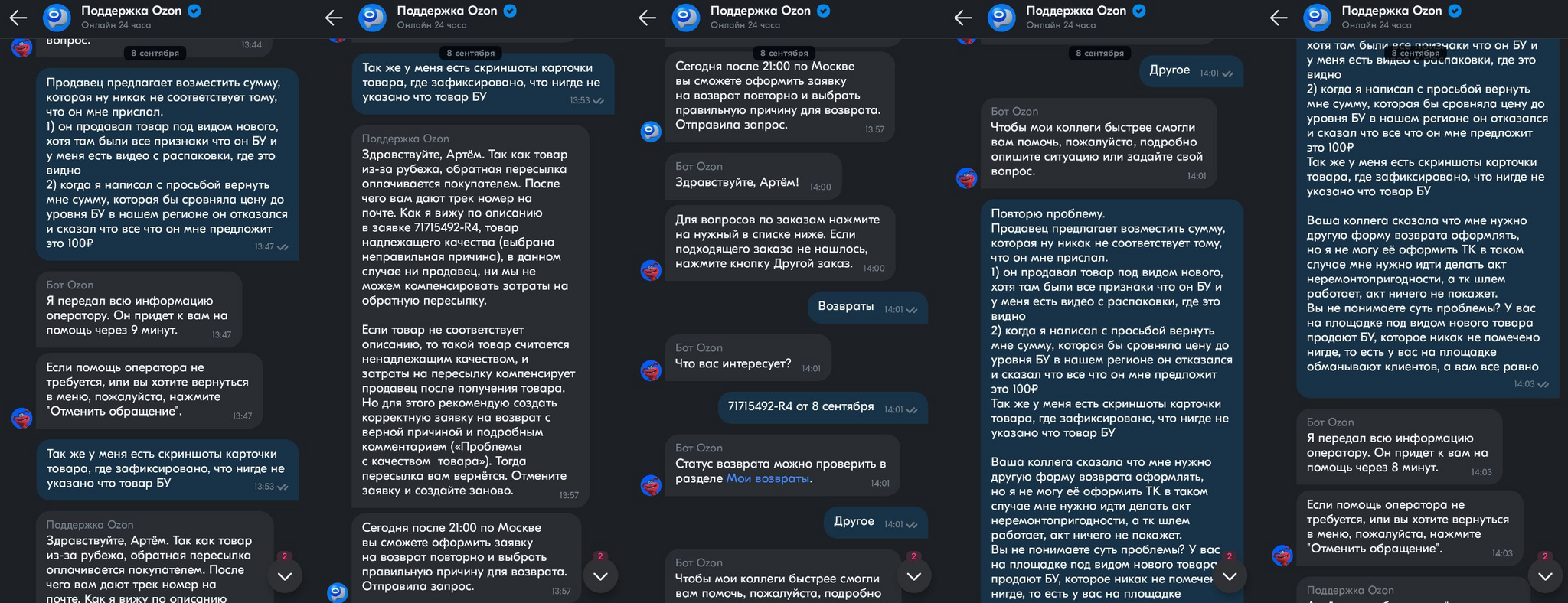Tap 'Здравствуйте, Артём!' bot message at 14:00
This screenshot has height=603, width=1568.
click(753, 175)
